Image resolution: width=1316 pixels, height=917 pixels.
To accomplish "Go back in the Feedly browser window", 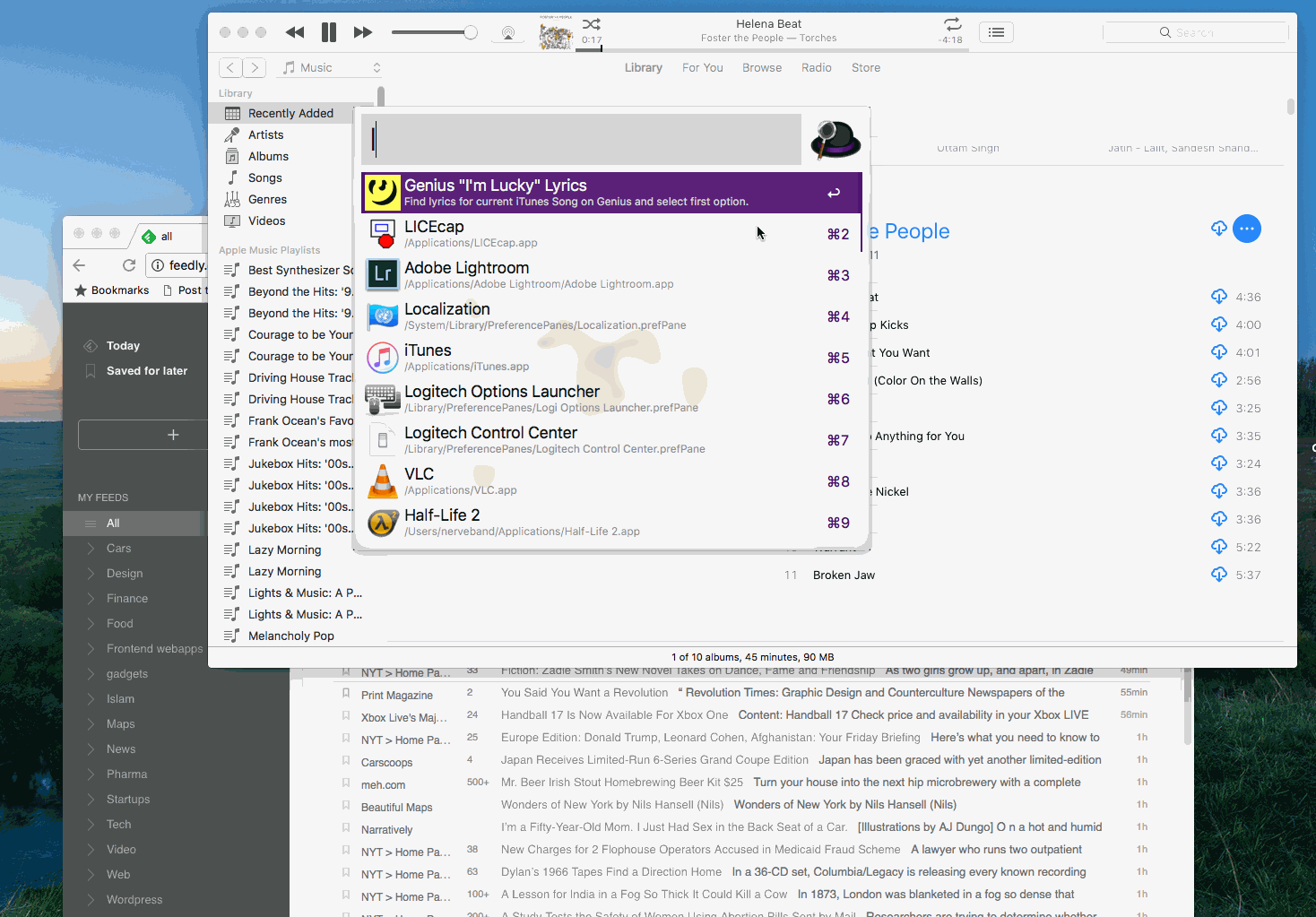I will [79, 265].
